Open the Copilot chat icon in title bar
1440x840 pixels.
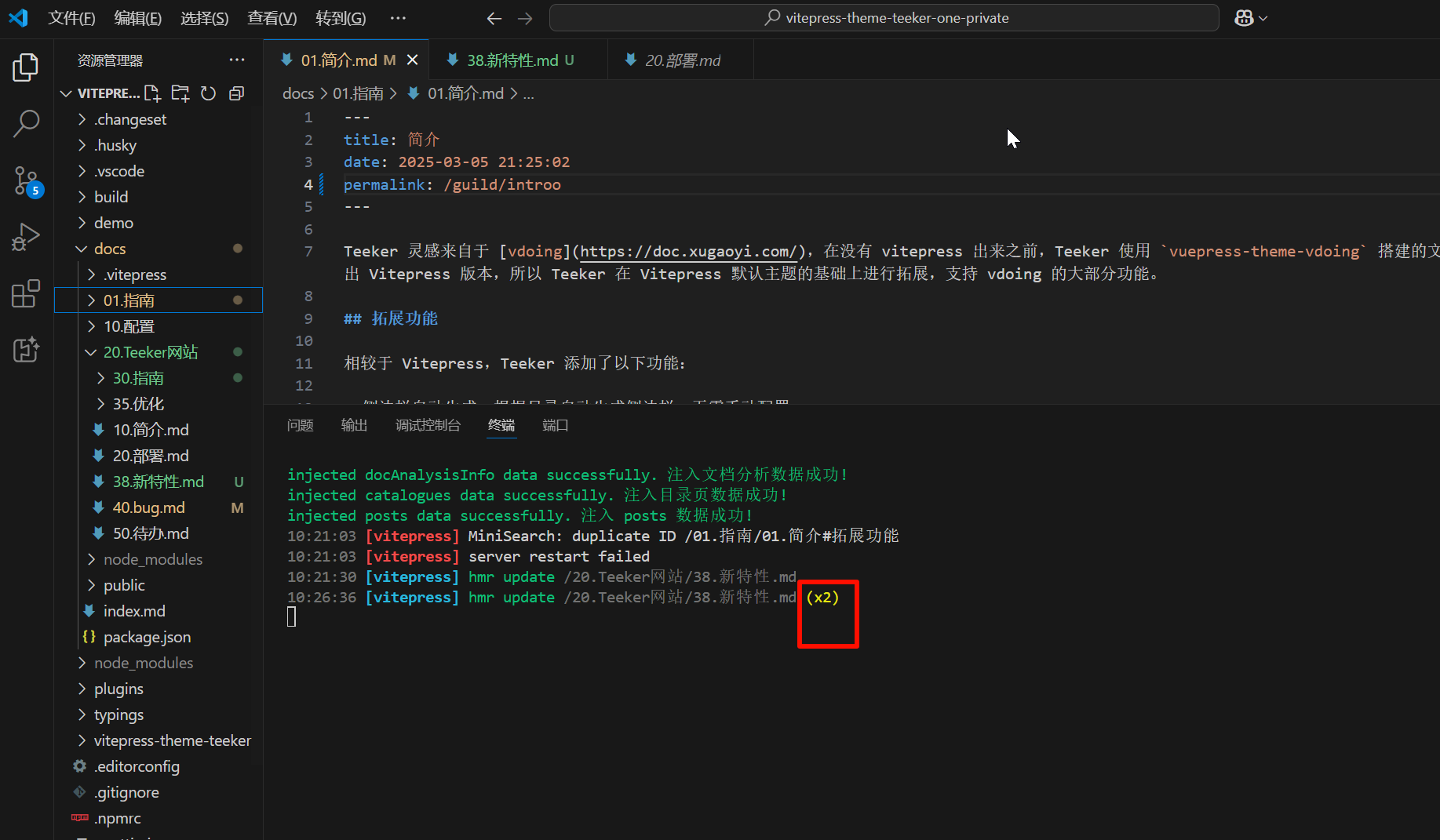pos(1244,18)
